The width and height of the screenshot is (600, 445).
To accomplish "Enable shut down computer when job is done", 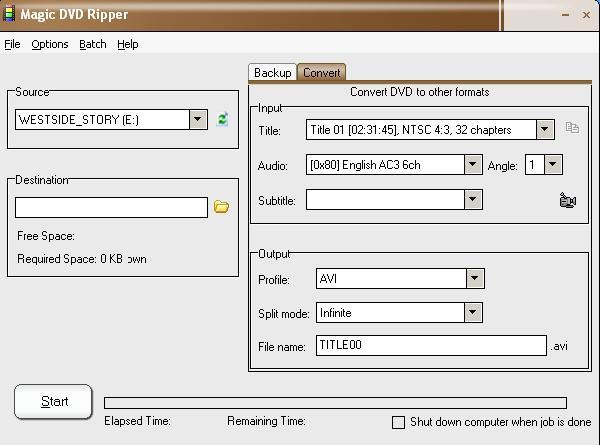I will pyautogui.click(x=398, y=422).
